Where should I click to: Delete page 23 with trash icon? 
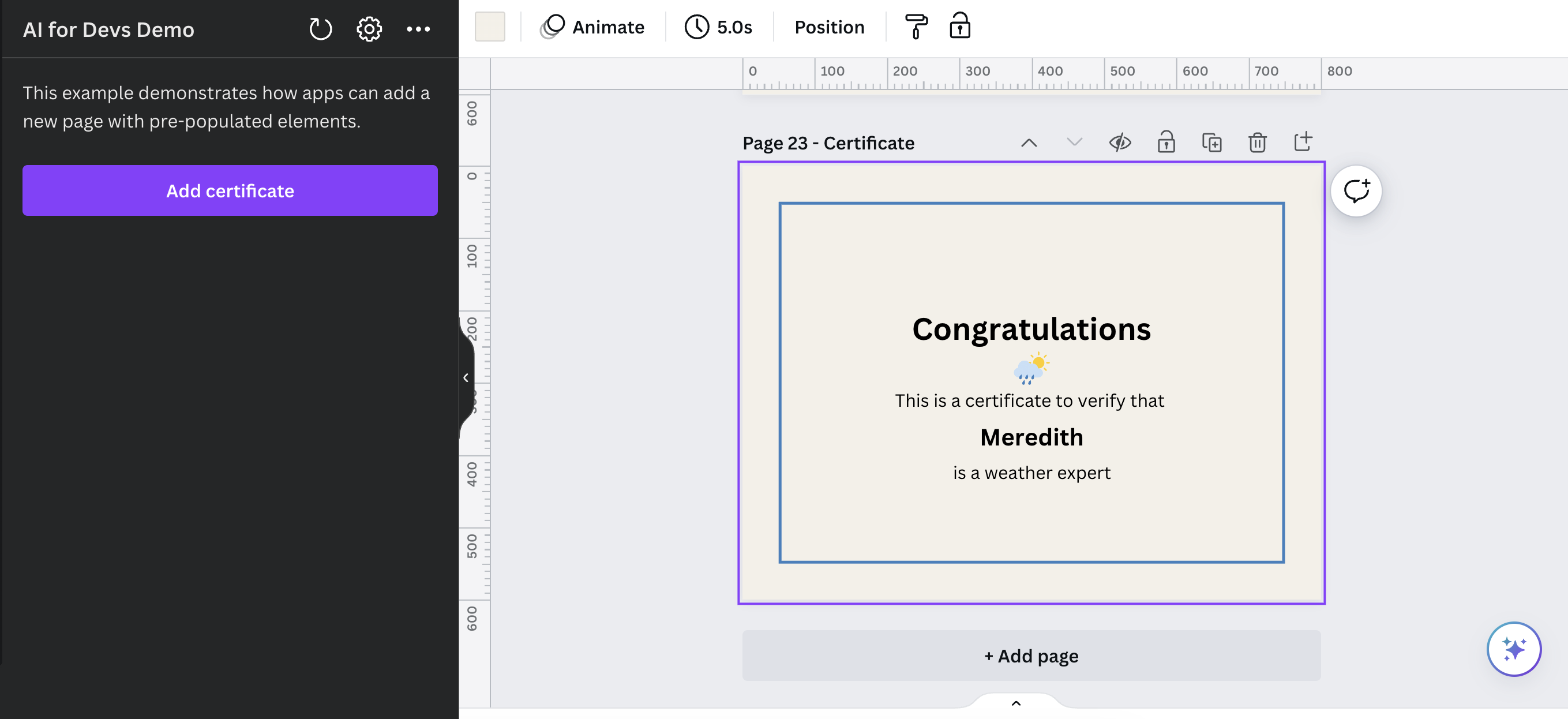coord(1257,143)
